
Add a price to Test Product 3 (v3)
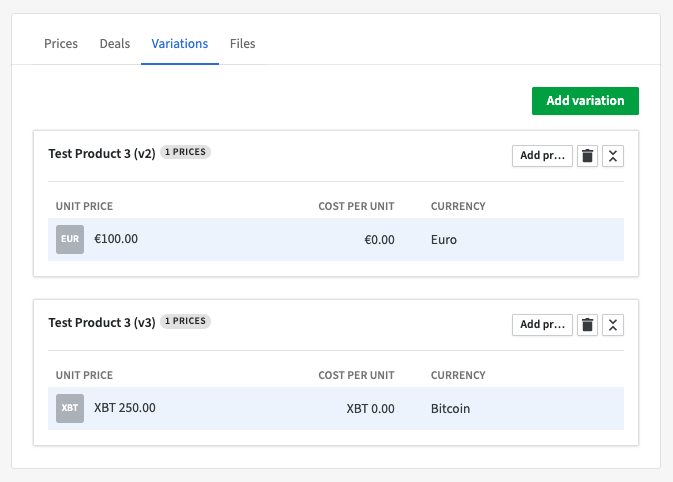542,325
